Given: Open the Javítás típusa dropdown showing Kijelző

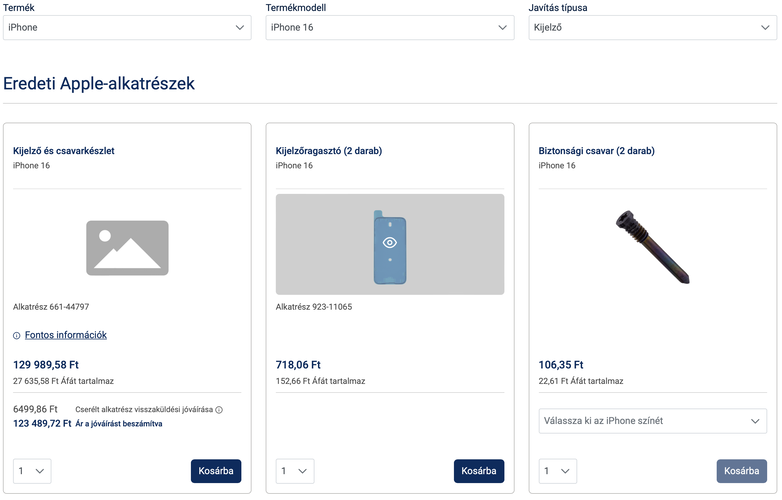Looking at the screenshot, I should tap(652, 27).
